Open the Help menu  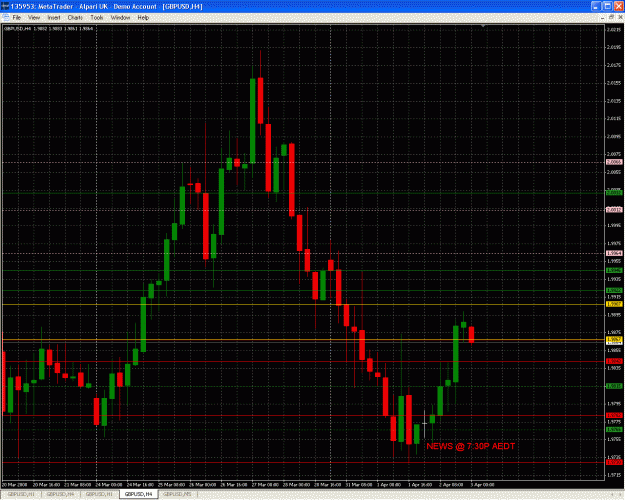click(143, 18)
